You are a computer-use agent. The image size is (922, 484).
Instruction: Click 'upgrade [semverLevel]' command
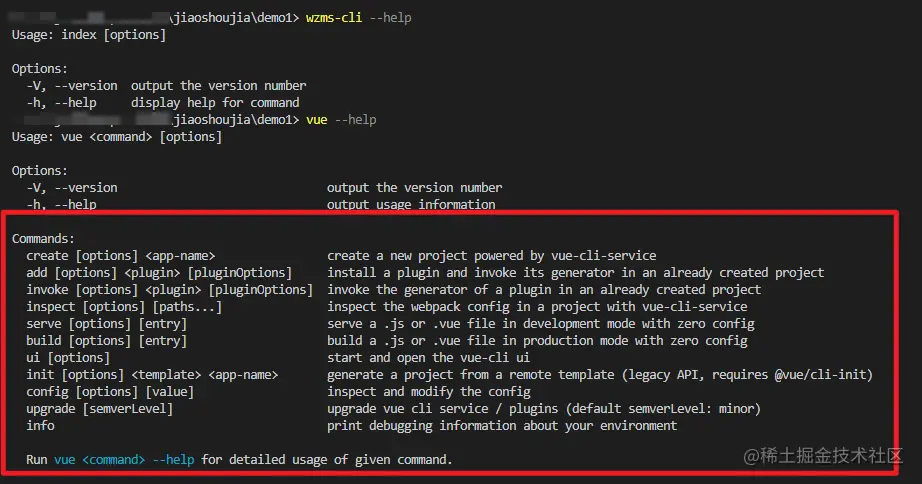pos(99,409)
